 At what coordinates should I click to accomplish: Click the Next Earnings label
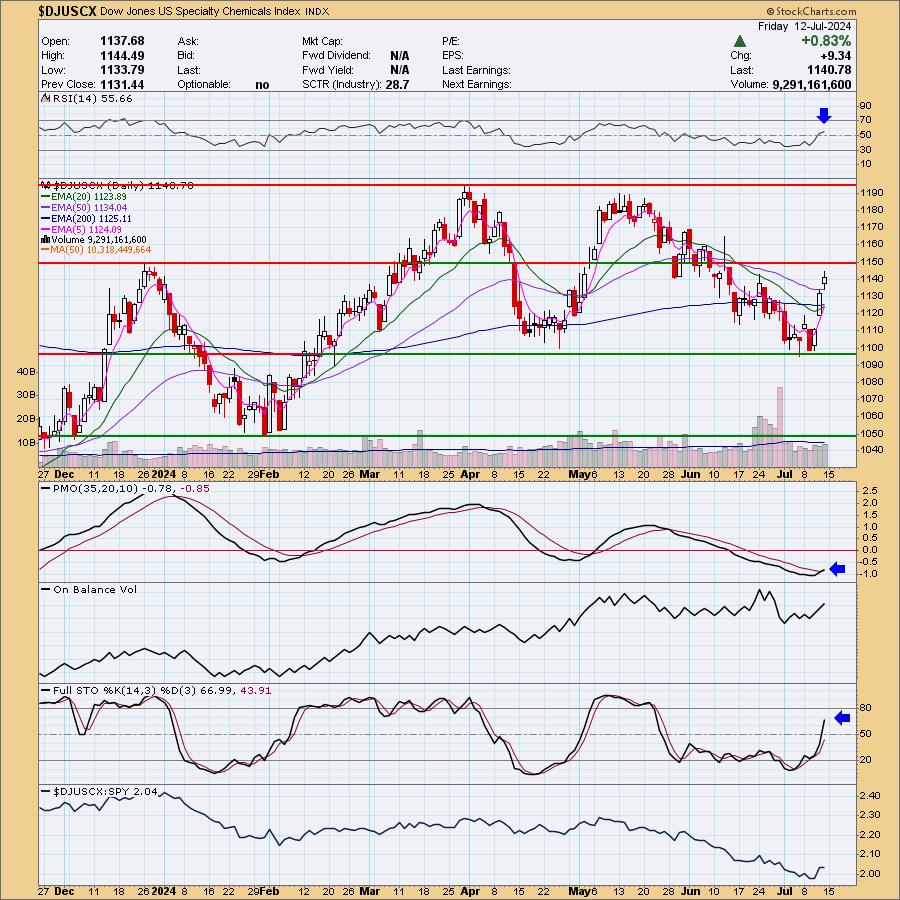(x=477, y=84)
